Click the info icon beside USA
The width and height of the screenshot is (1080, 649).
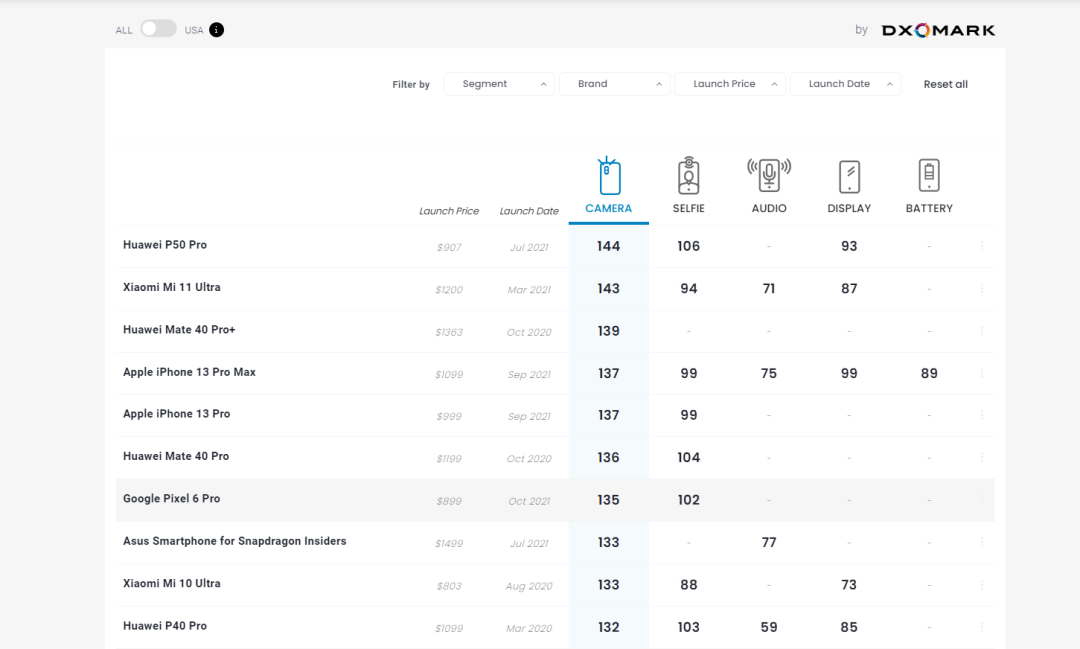pyautogui.click(x=217, y=30)
